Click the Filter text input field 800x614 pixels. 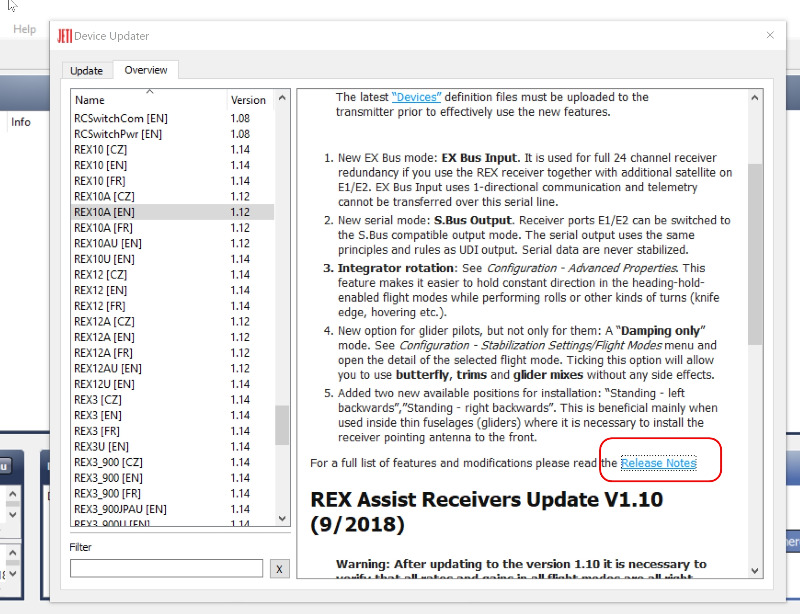(166, 568)
